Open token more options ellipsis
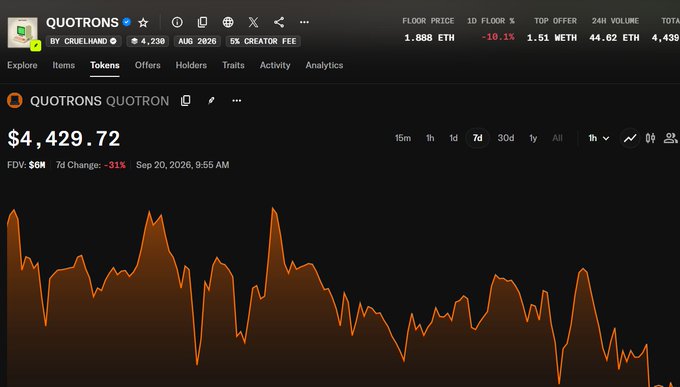The image size is (680, 387). pyautogui.click(x=236, y=101)
